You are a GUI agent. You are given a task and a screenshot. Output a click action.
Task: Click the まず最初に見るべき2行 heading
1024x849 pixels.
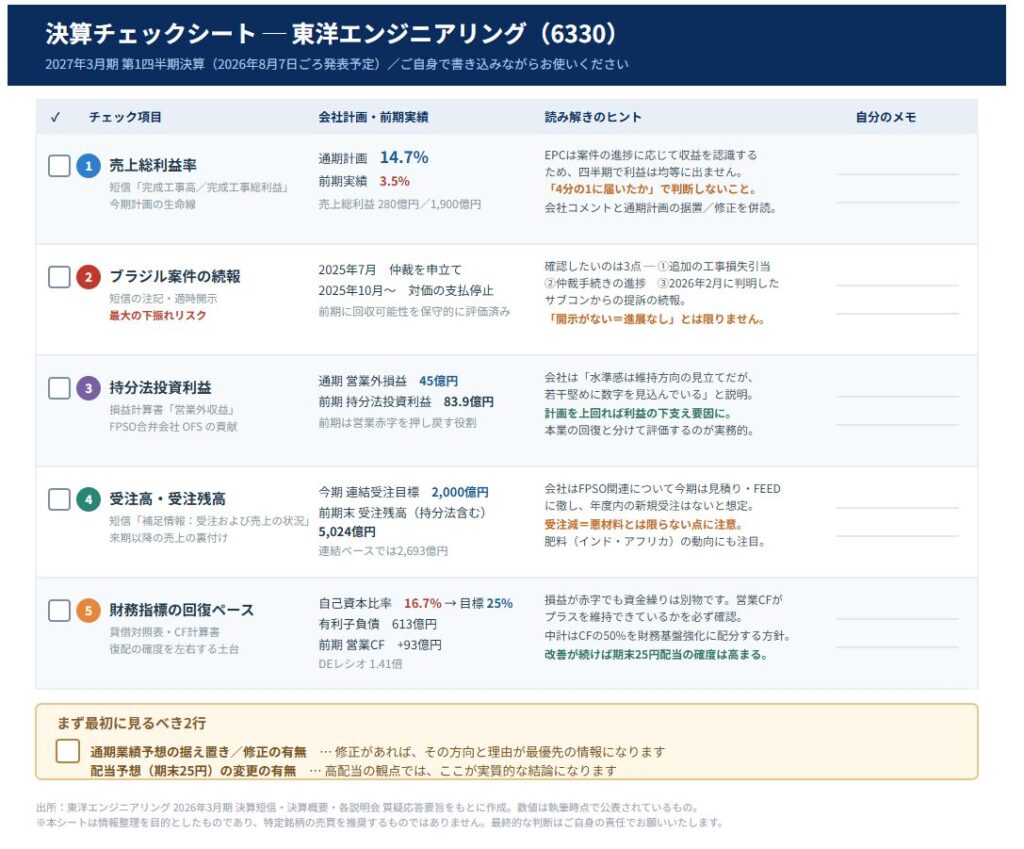[131, 723]
